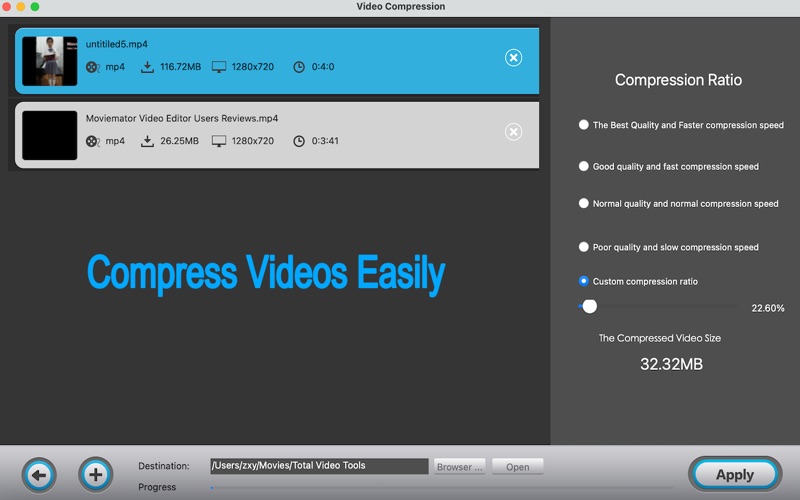Click the film reel icon on untitled5.mp4
800x500 pixels.
[93, 67]
